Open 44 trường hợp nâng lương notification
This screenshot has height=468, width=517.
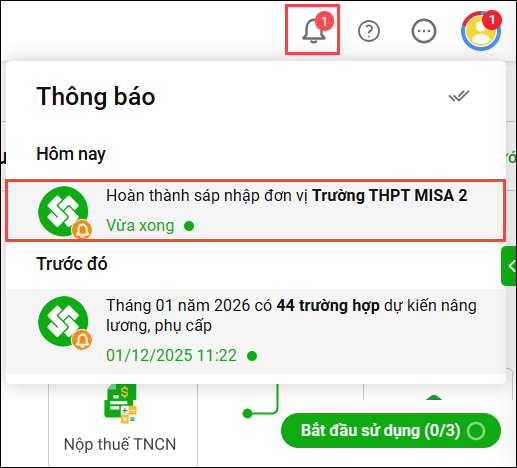[256, 331]
